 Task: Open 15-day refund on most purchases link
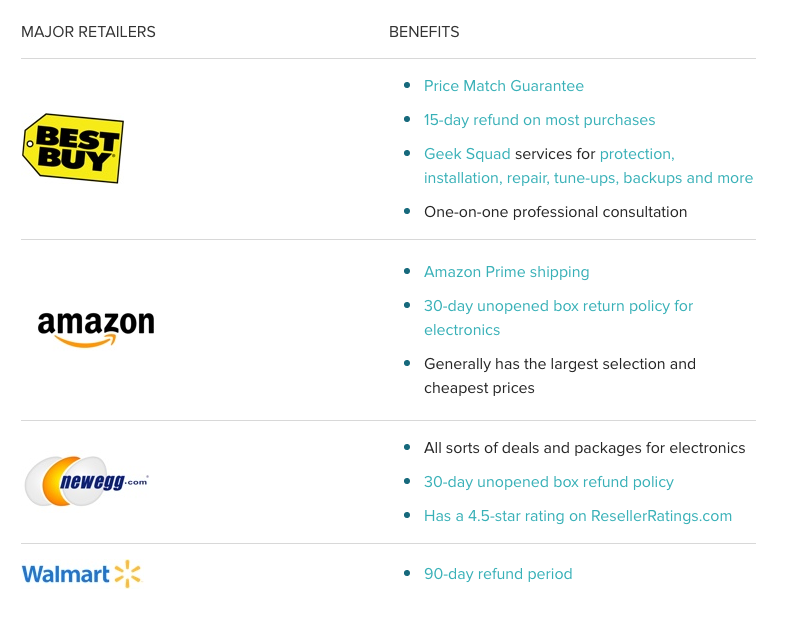pyautogui.click(x=539, y=120)
